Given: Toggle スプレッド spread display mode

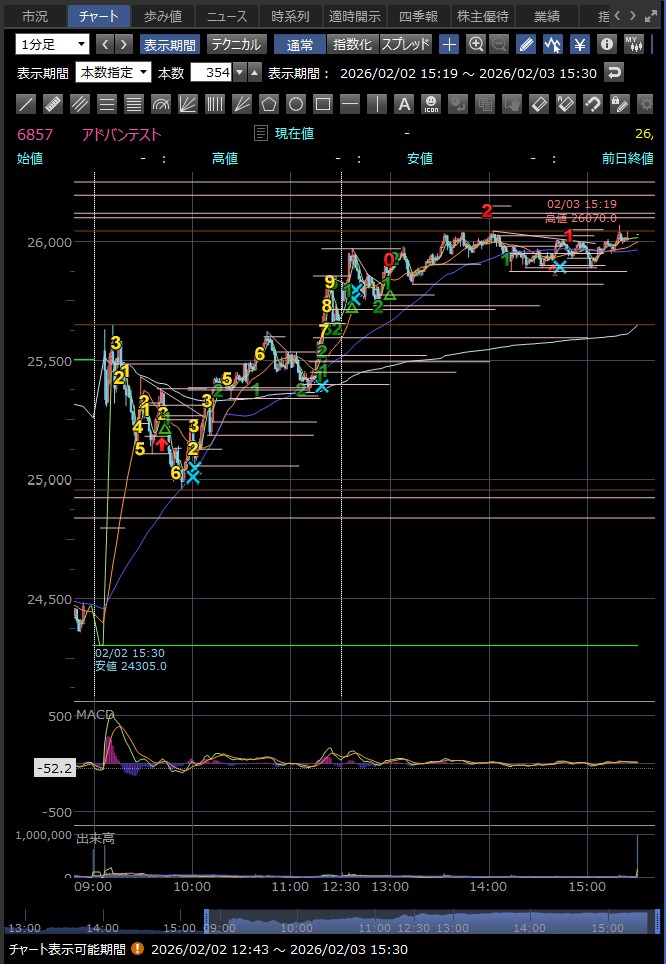Looking at the screenshot, I should [x=405, y=44].
